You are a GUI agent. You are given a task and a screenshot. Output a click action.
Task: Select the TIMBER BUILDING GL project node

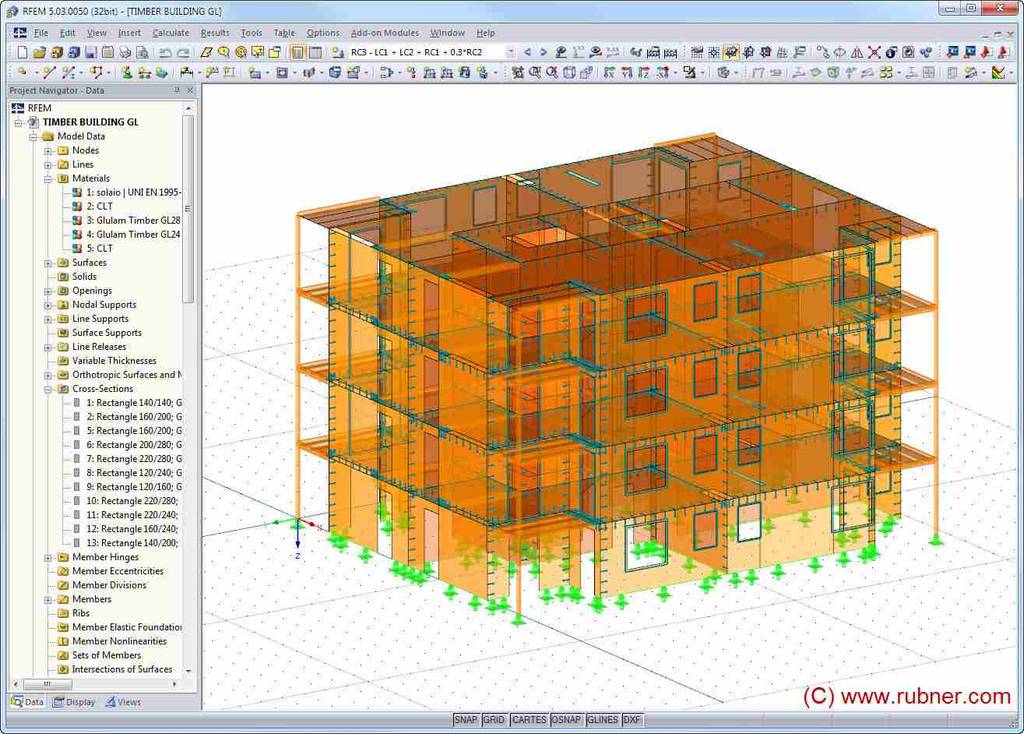point(90,122)
